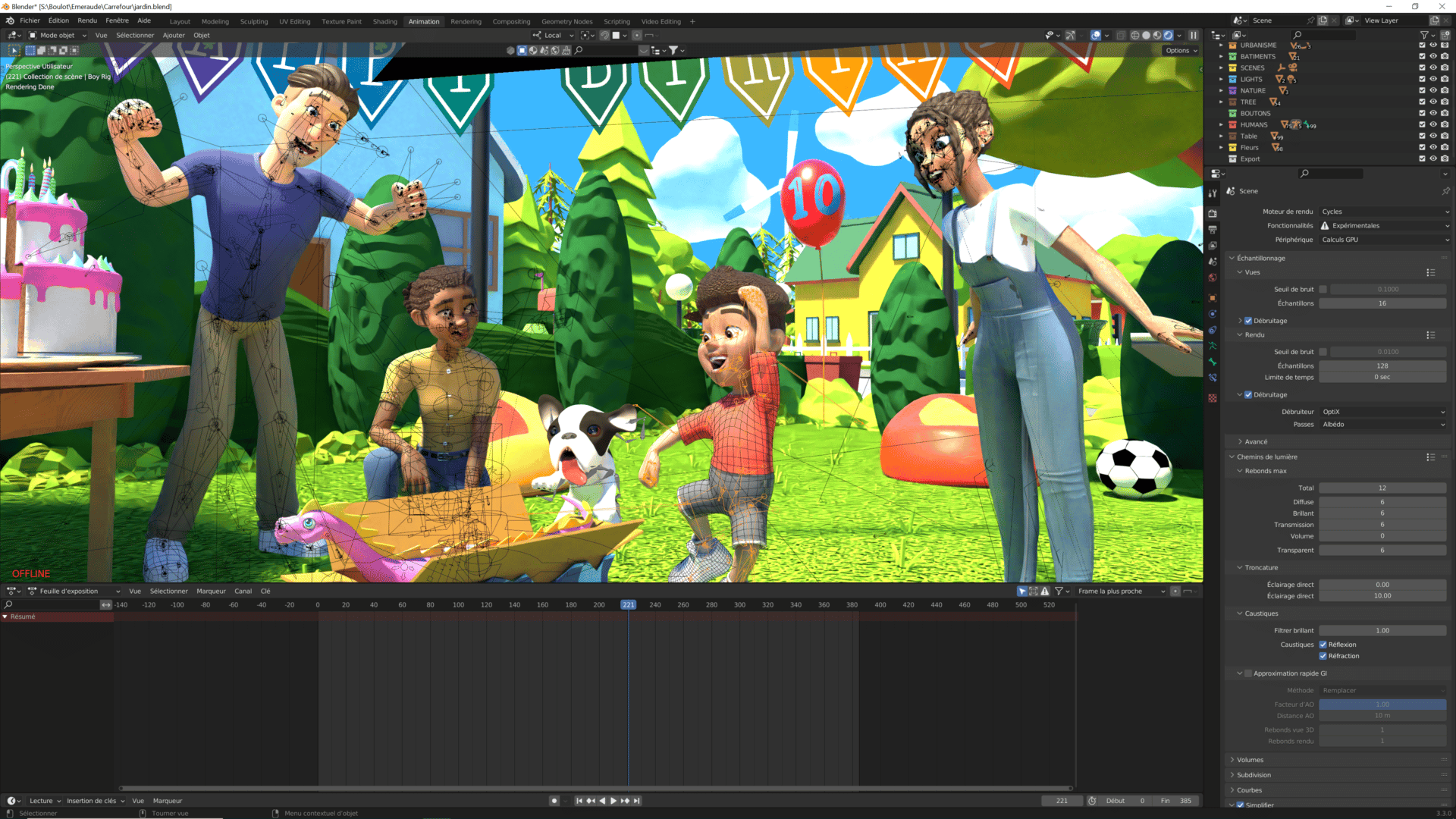Click the play animation button
This screenshot has width=1456, height=819.
(613, 801)
